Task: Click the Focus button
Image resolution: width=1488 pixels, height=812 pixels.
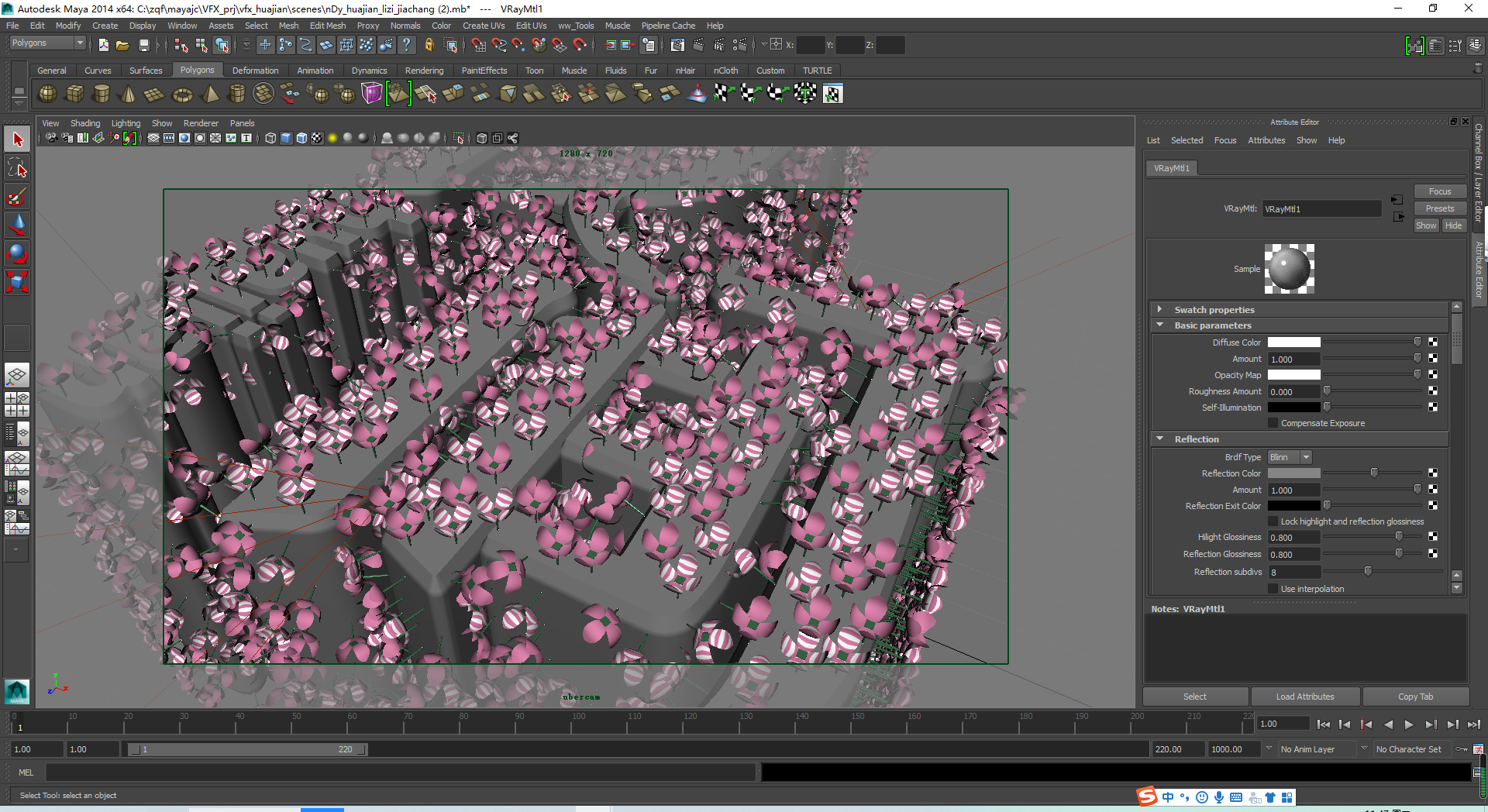Action: tap(1440, 191)
